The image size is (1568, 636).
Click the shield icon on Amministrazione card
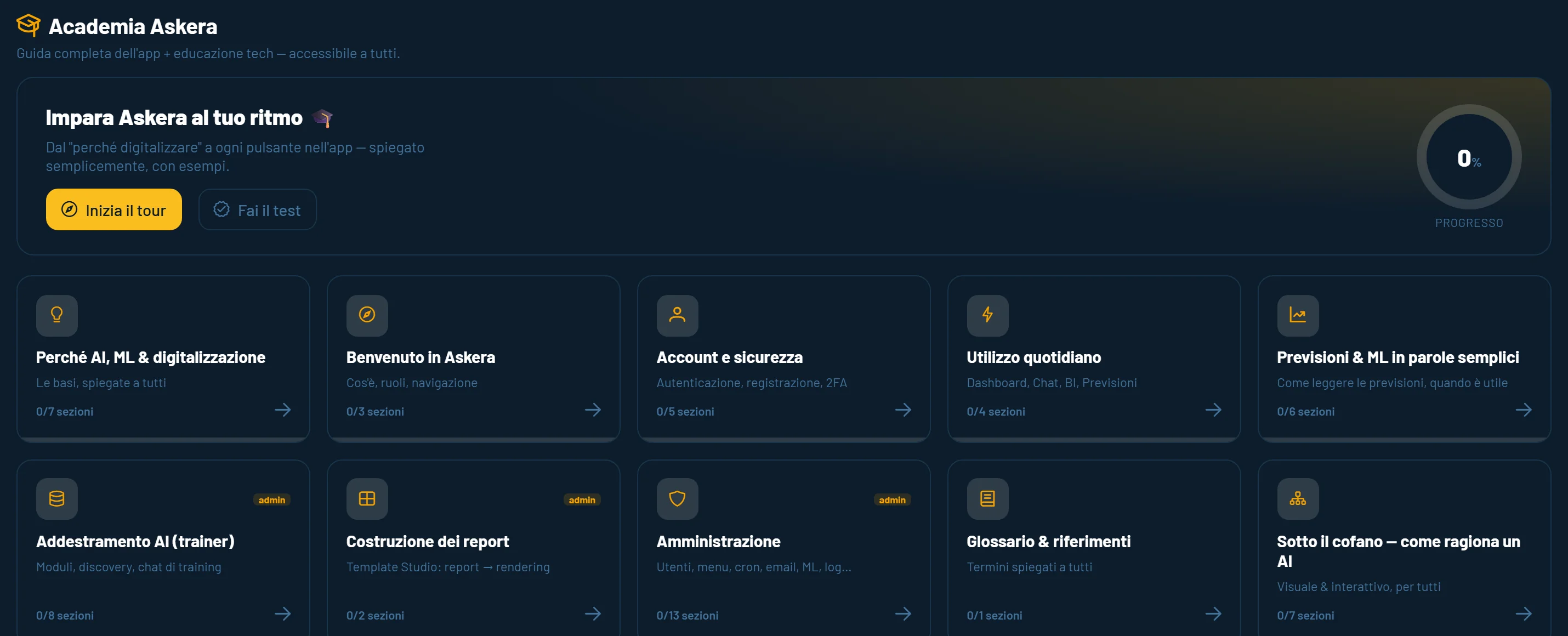(678, 499)
